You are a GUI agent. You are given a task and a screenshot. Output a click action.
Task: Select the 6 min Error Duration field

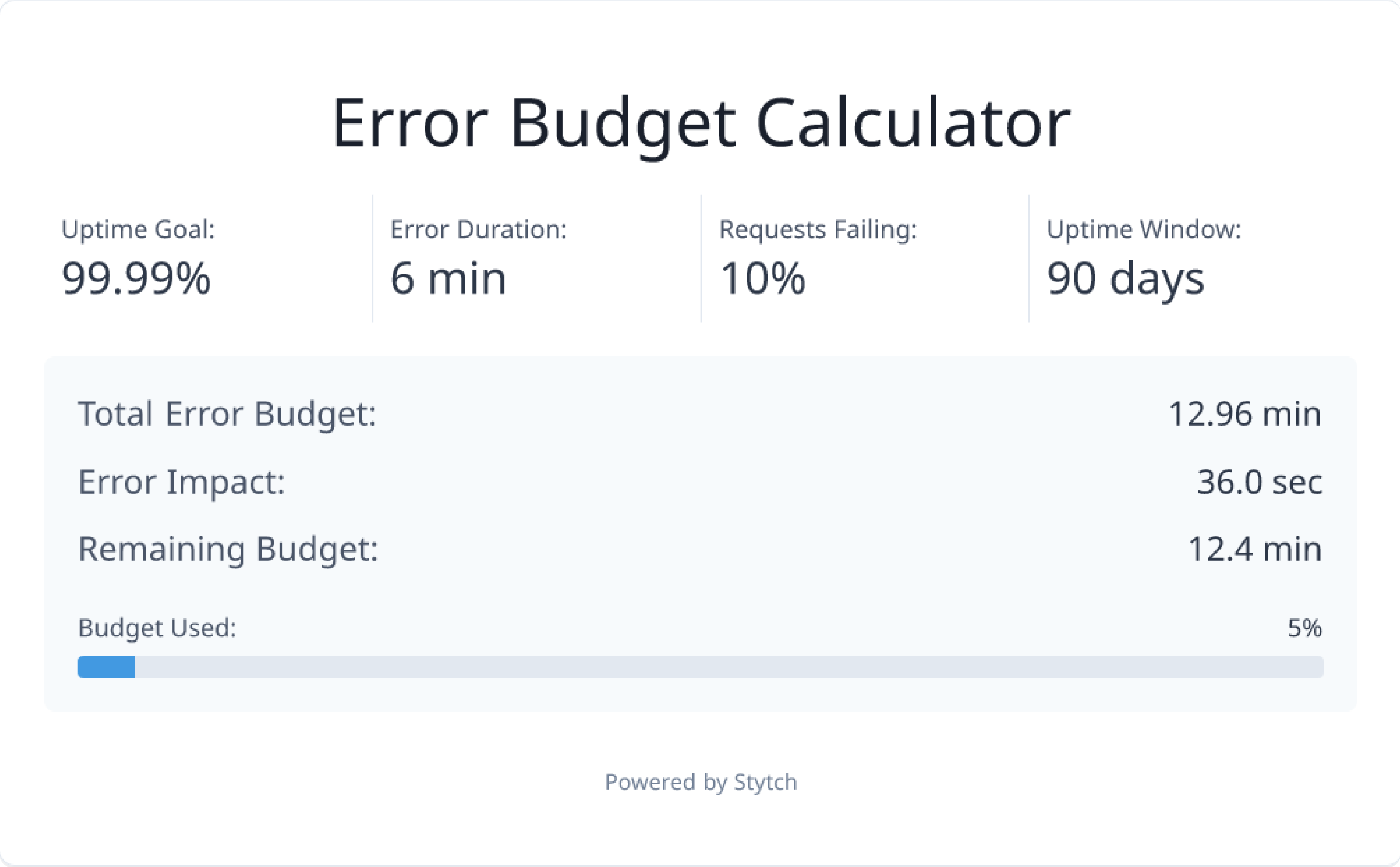coord(448,279)
